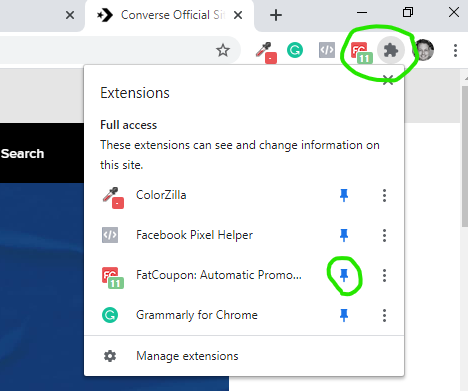Click the Grammarly icon in the list
Viewport: 468px width, 391px height.
[110, 315]
